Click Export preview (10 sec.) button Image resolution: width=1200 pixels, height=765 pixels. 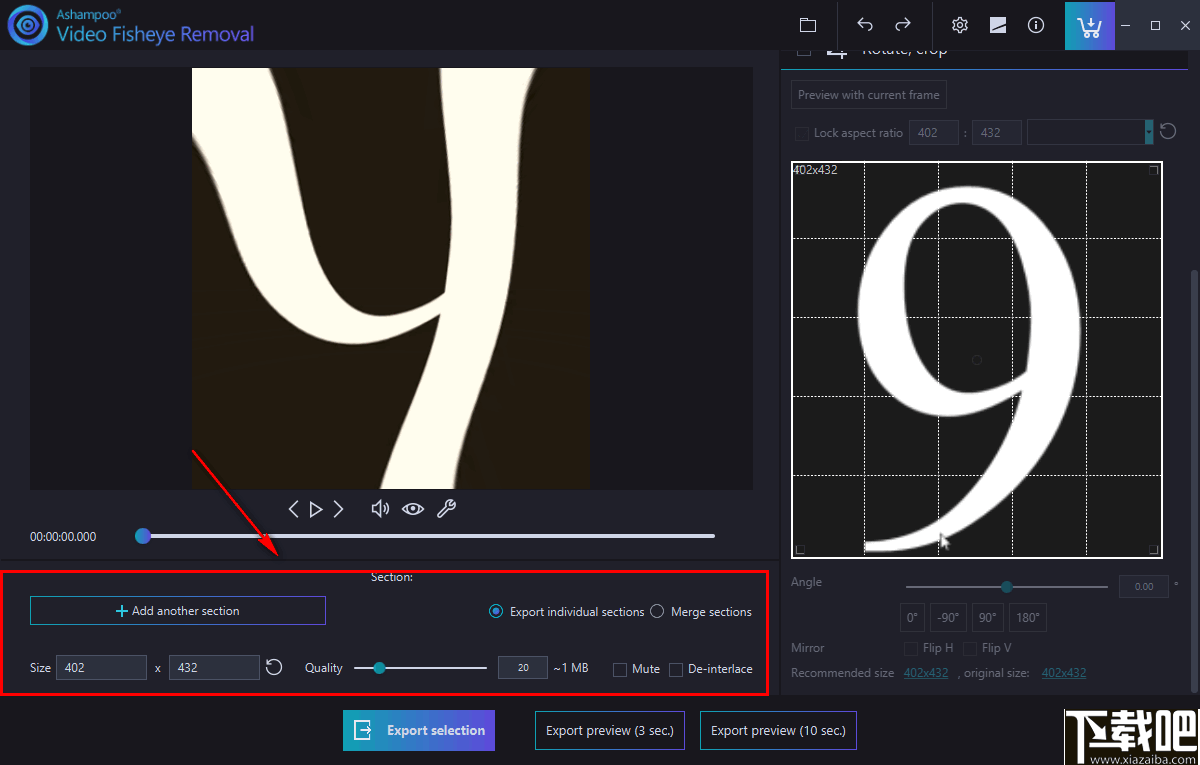(778, 730)
